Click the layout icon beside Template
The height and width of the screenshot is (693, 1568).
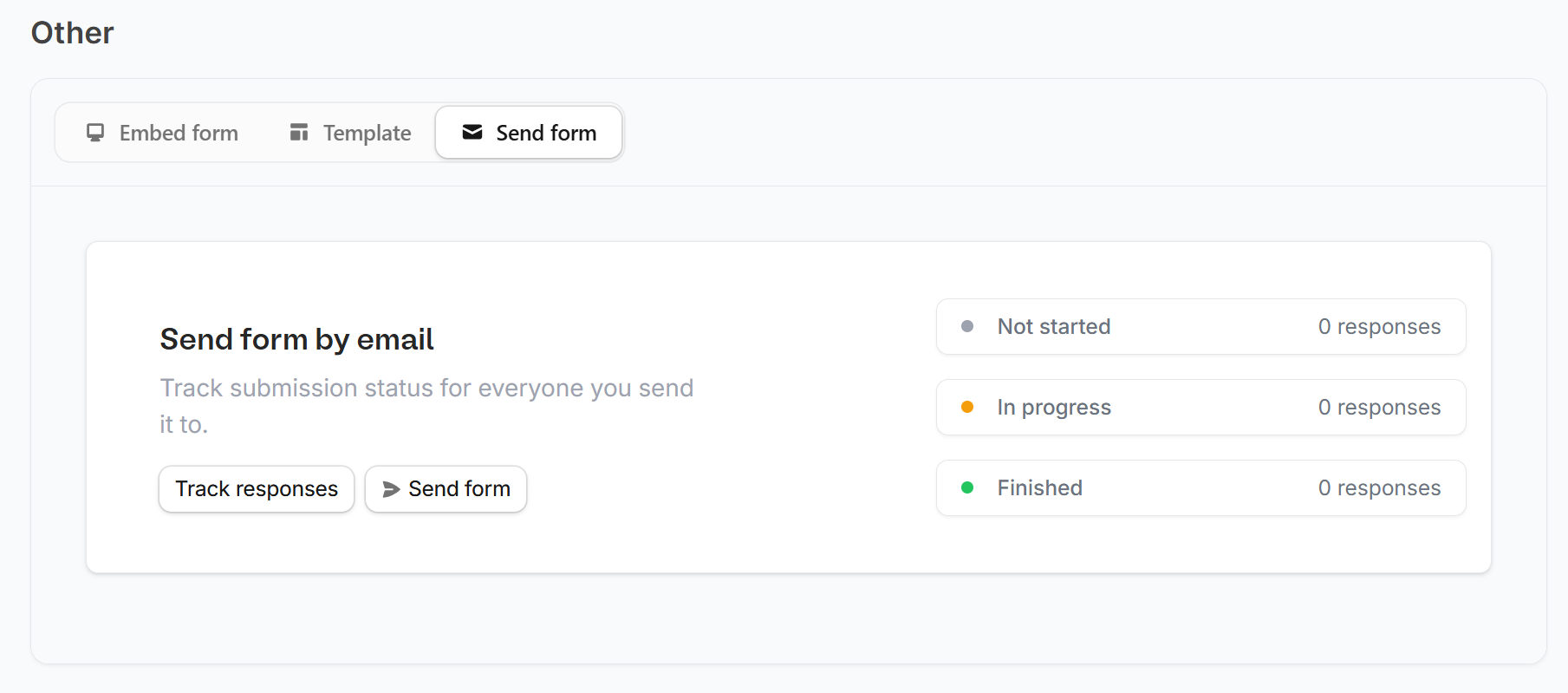click(x=299, y=132)
